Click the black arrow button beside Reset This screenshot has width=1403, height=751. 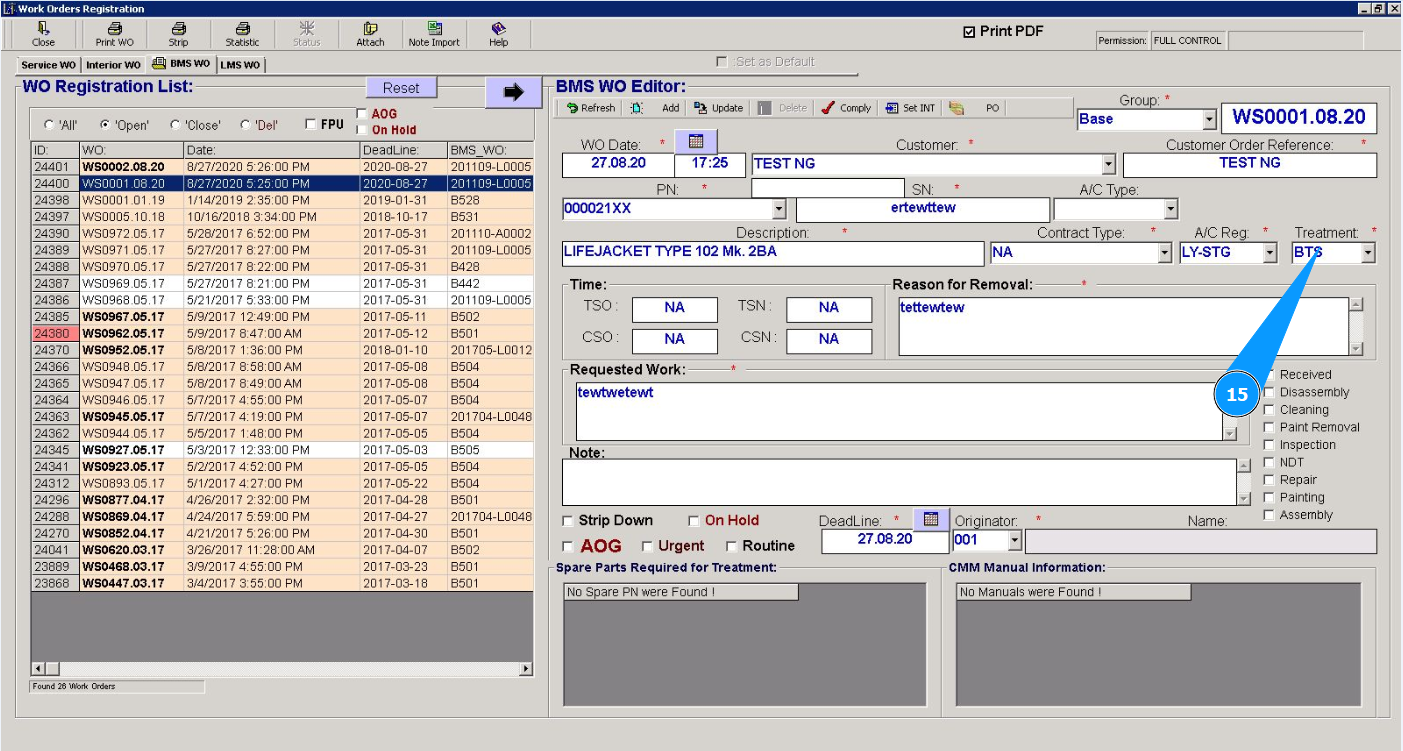[513, 92]
